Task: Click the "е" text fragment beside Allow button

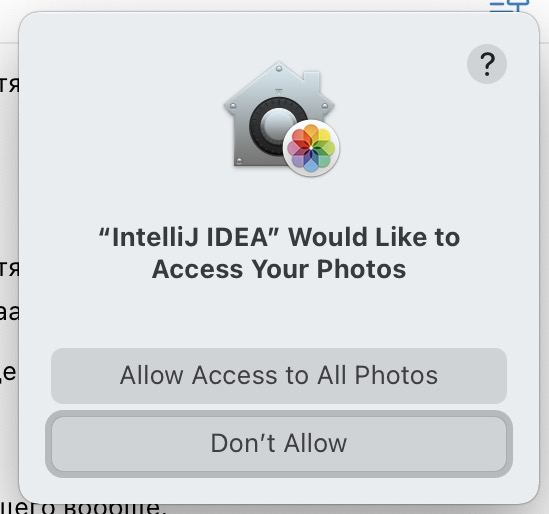Action: coord(8,373)
